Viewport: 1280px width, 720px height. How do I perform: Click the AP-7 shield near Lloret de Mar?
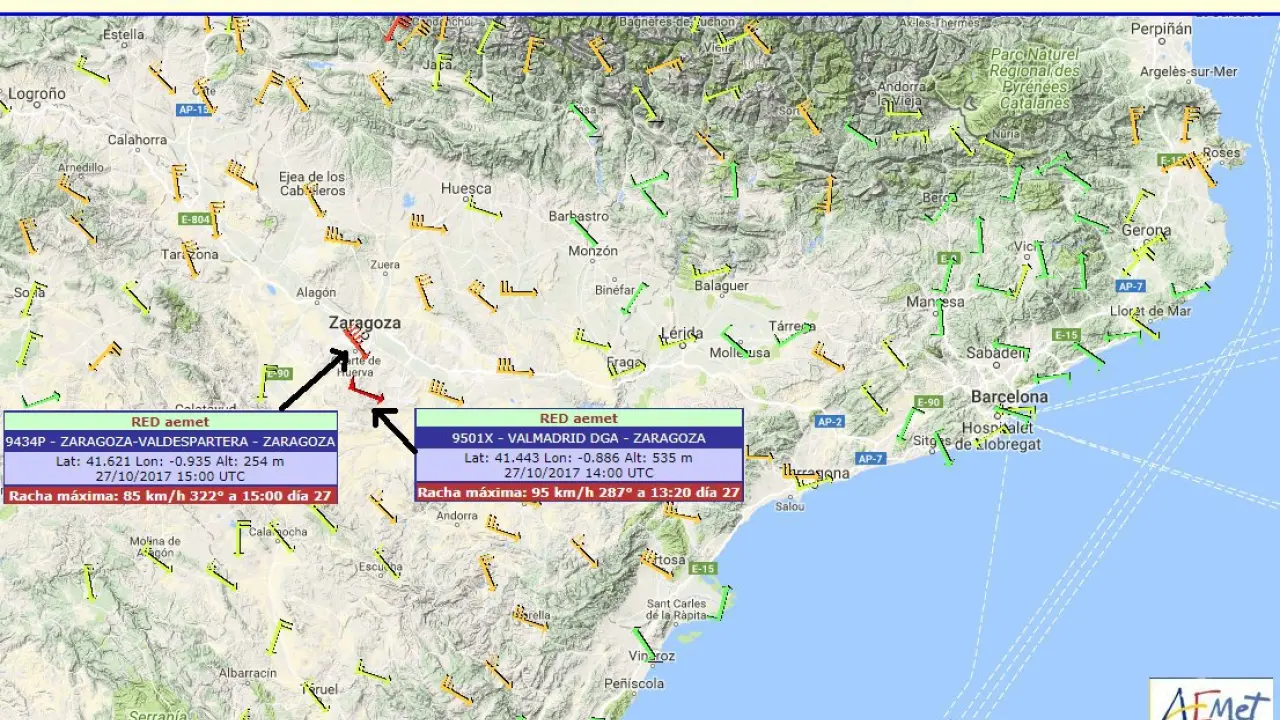click(x=1130, y=286)
